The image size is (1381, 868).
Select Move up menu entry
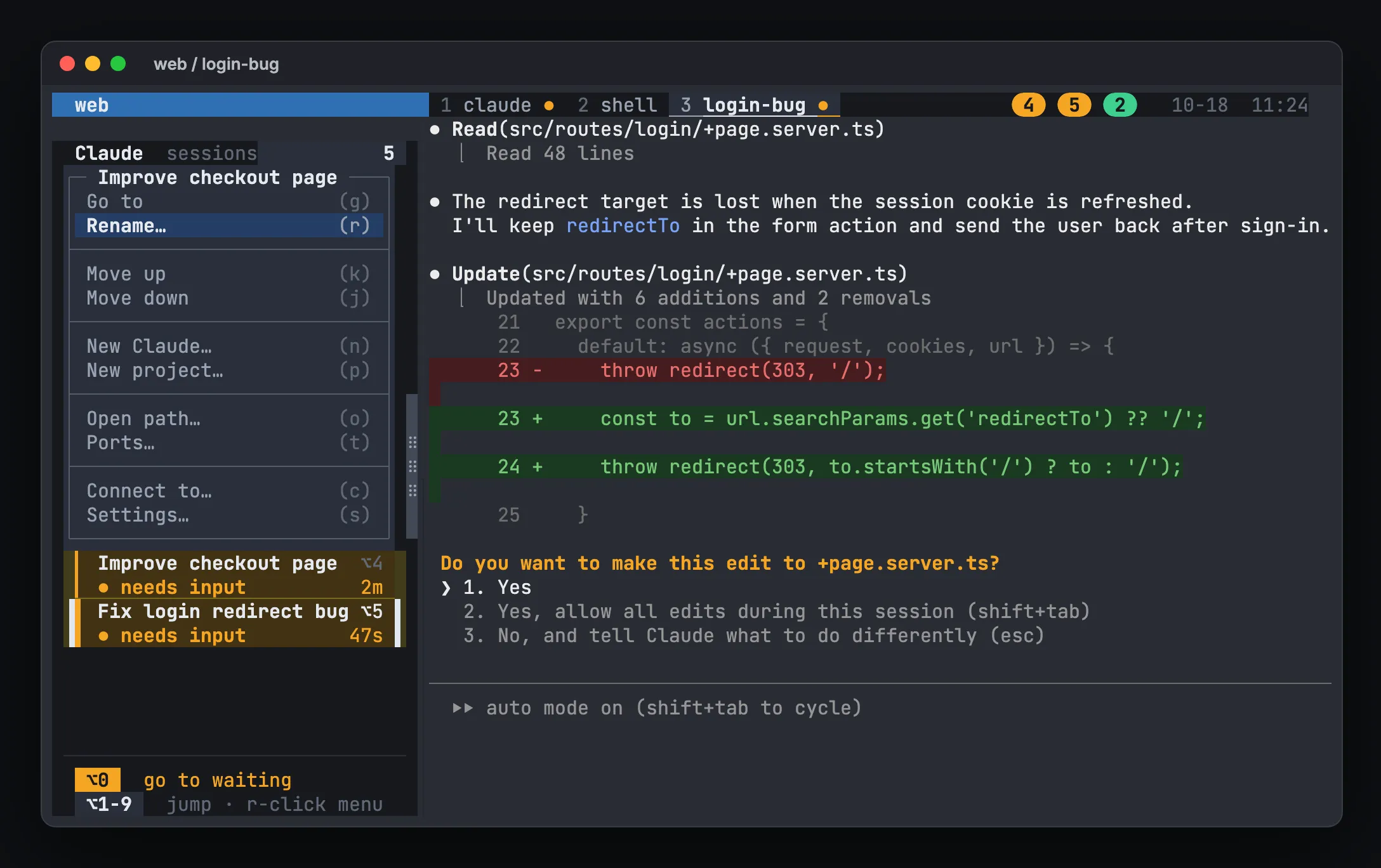click(x=228, y=273)
